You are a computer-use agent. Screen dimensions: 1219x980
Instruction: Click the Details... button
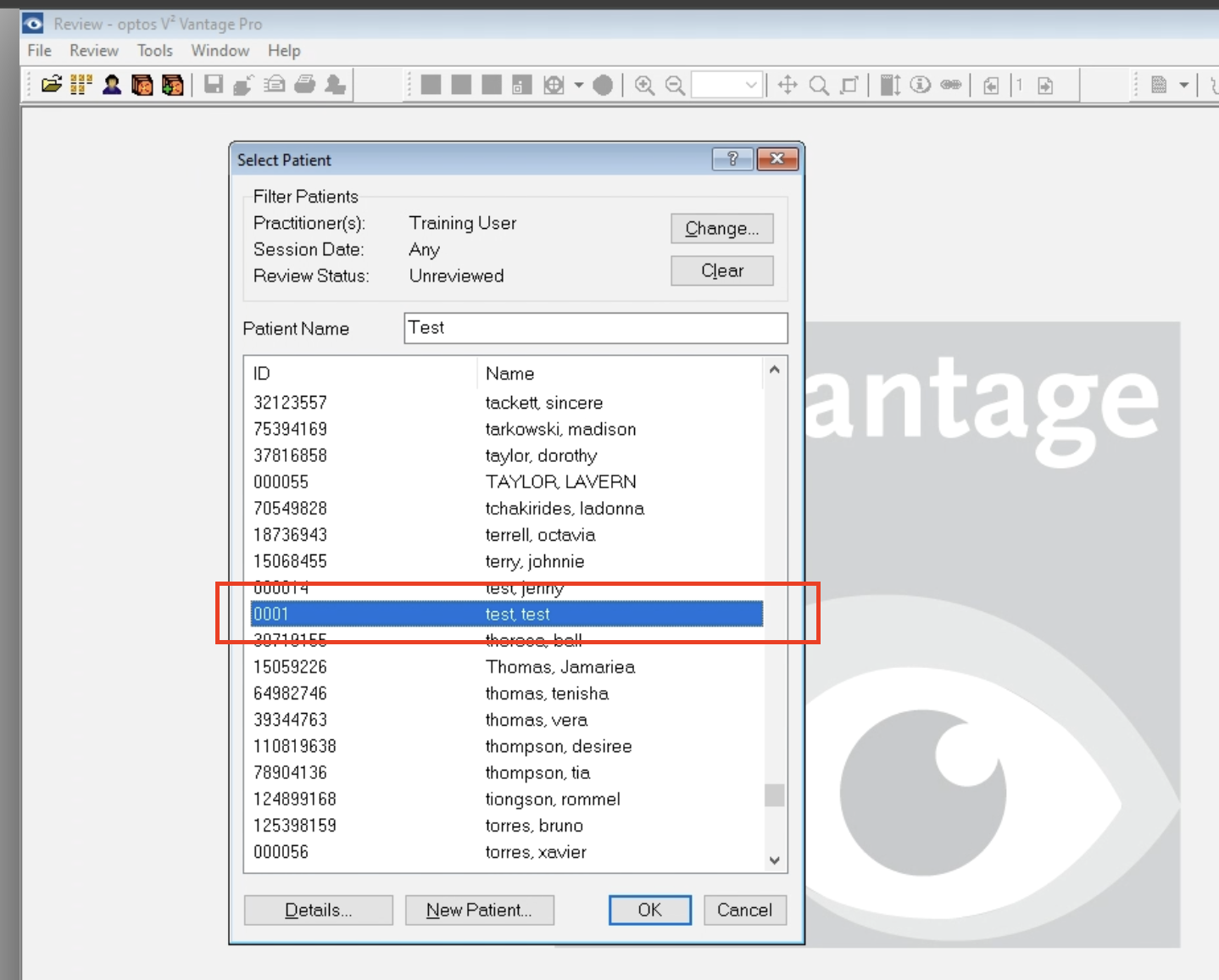(319, 910)
